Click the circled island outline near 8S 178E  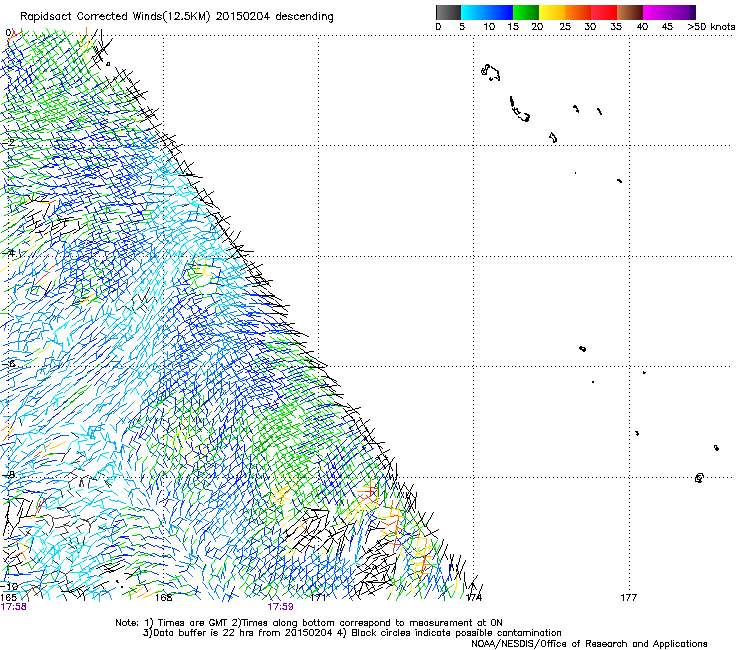pos(699,478)
